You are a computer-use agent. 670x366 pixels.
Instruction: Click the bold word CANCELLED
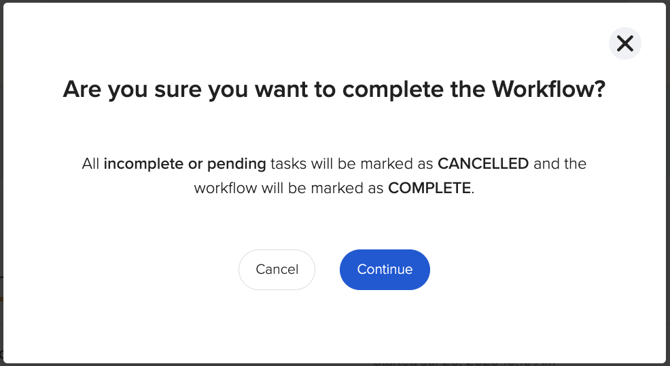click(483, 164)
